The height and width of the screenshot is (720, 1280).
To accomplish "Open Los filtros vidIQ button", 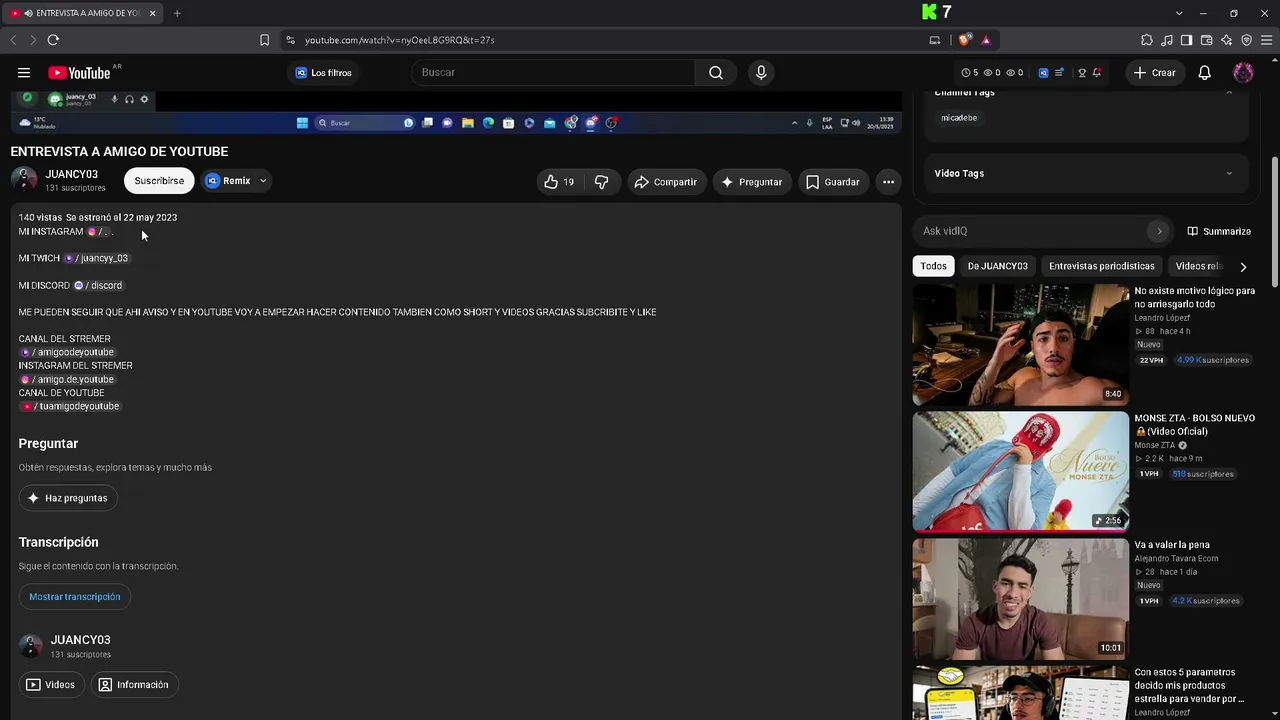I will pyautogui.click(x=324, y=72).
